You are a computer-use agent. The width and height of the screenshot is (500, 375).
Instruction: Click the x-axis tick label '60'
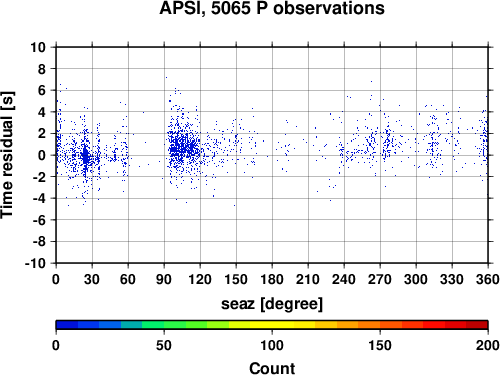click(128, 279)
